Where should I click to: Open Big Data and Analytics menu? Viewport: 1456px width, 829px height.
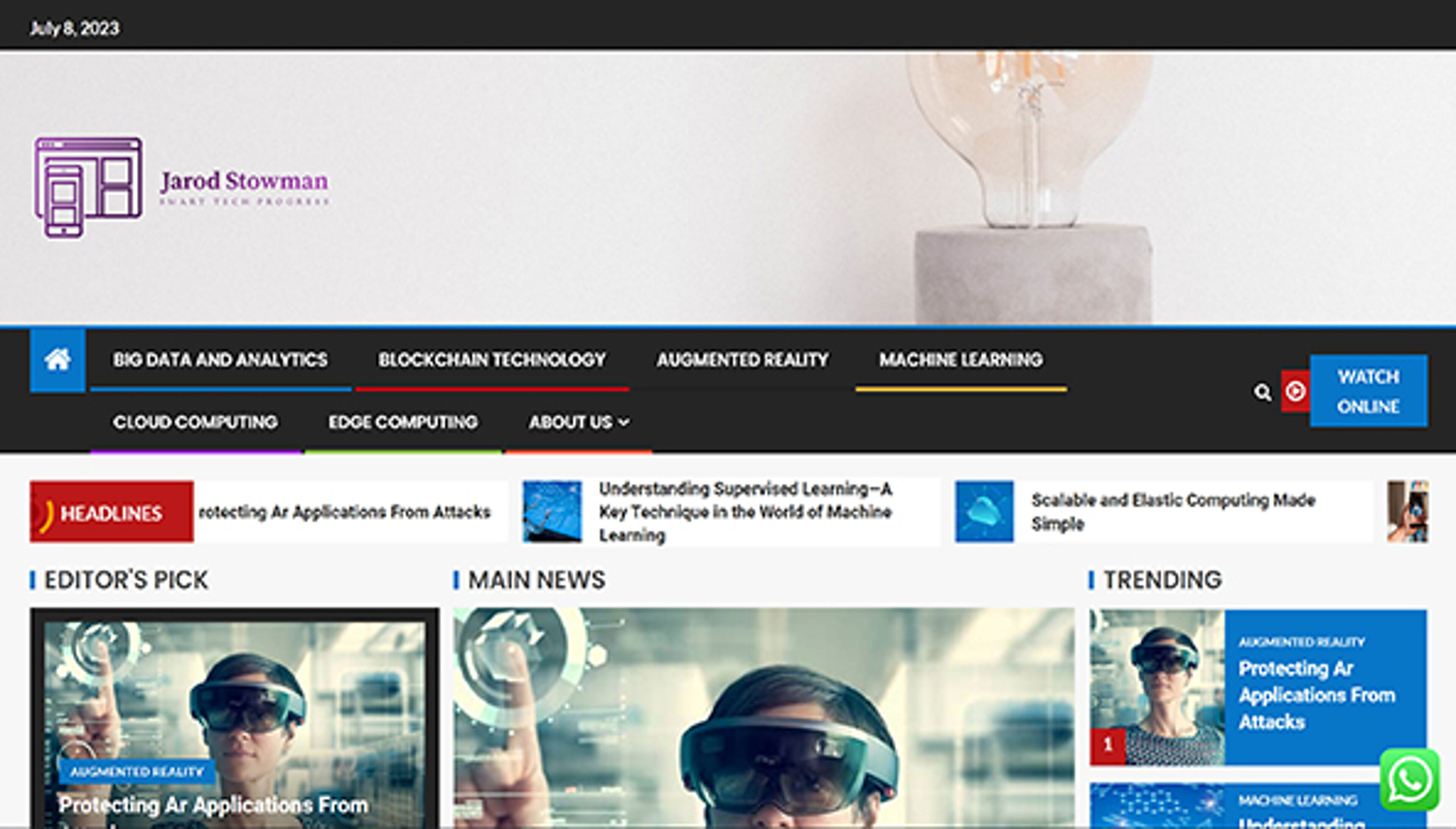(x=220, y=360)
